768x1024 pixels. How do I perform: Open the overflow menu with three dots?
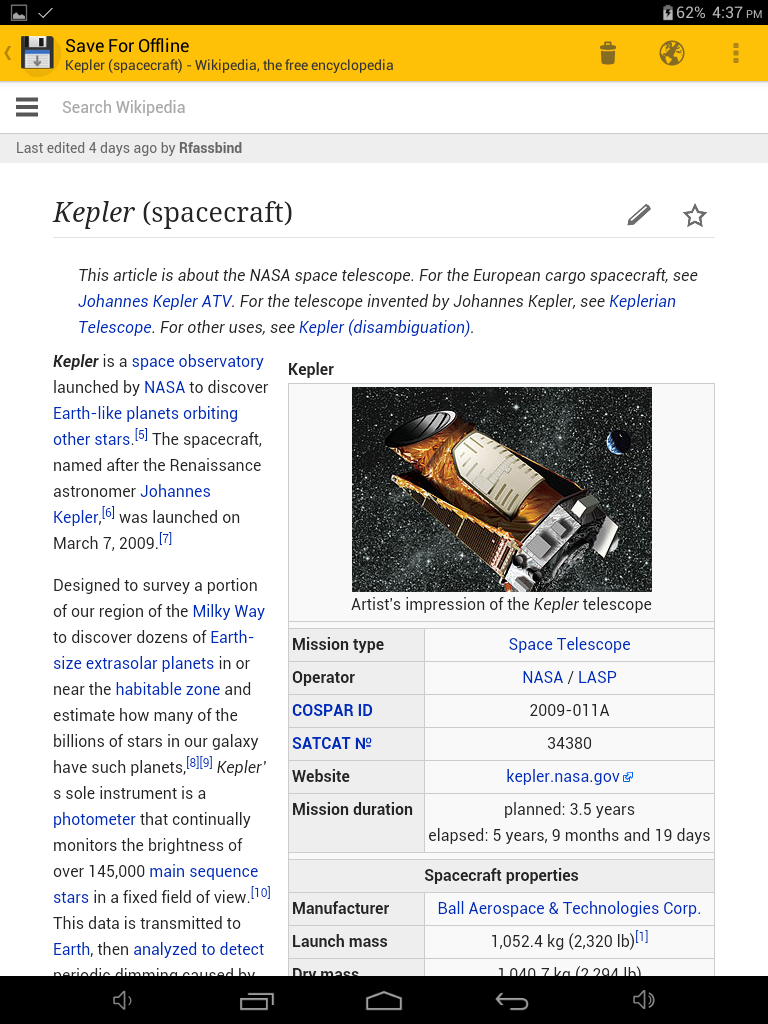pos(735,53)
